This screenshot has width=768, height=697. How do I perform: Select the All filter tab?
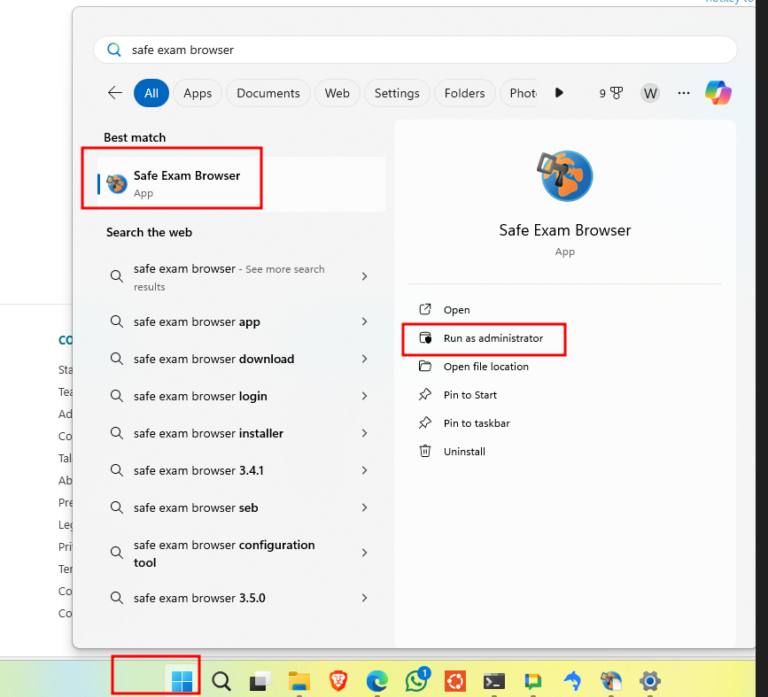tap(151, 93)
